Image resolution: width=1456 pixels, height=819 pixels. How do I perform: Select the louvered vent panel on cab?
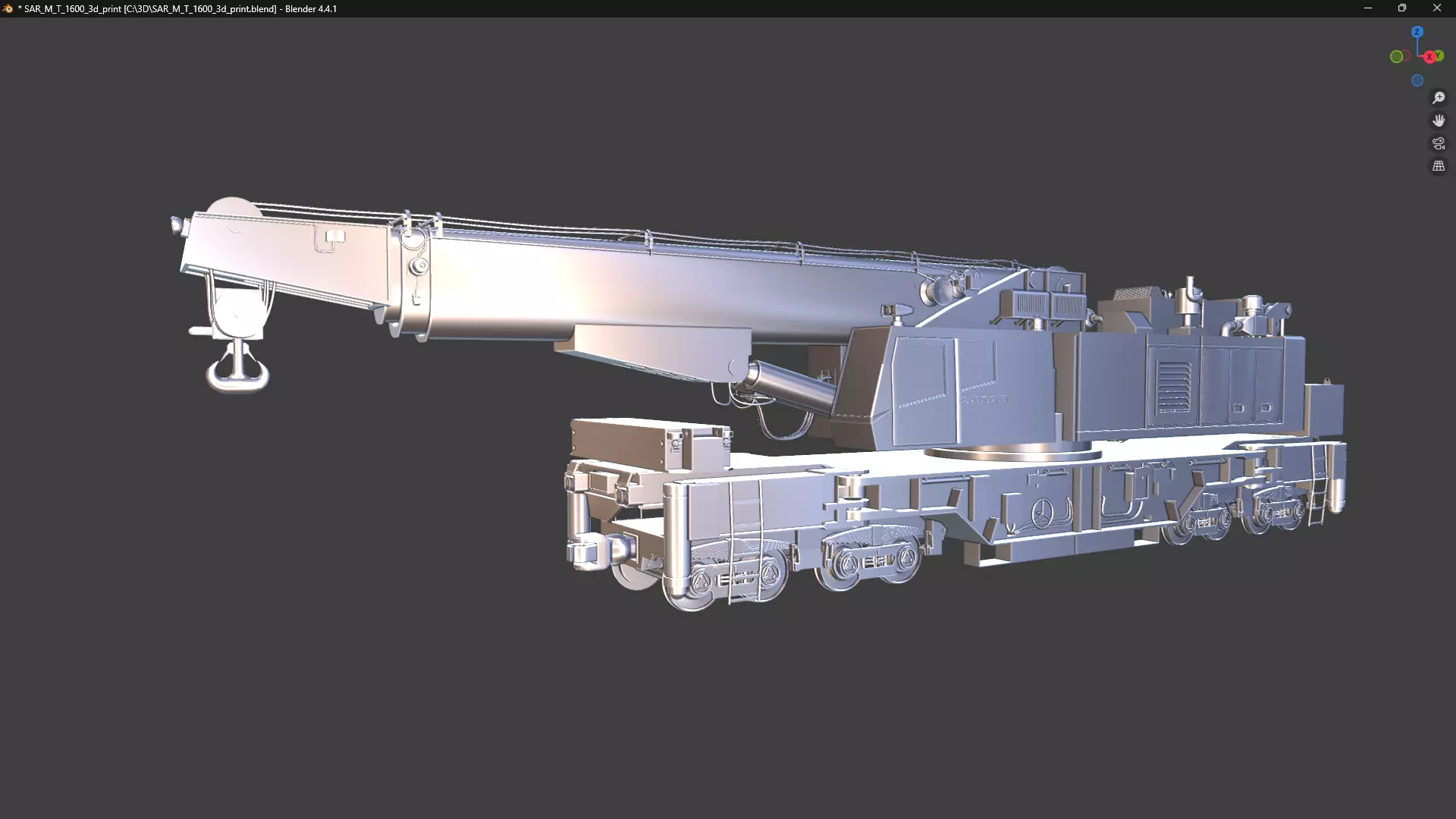(1173, 385)
